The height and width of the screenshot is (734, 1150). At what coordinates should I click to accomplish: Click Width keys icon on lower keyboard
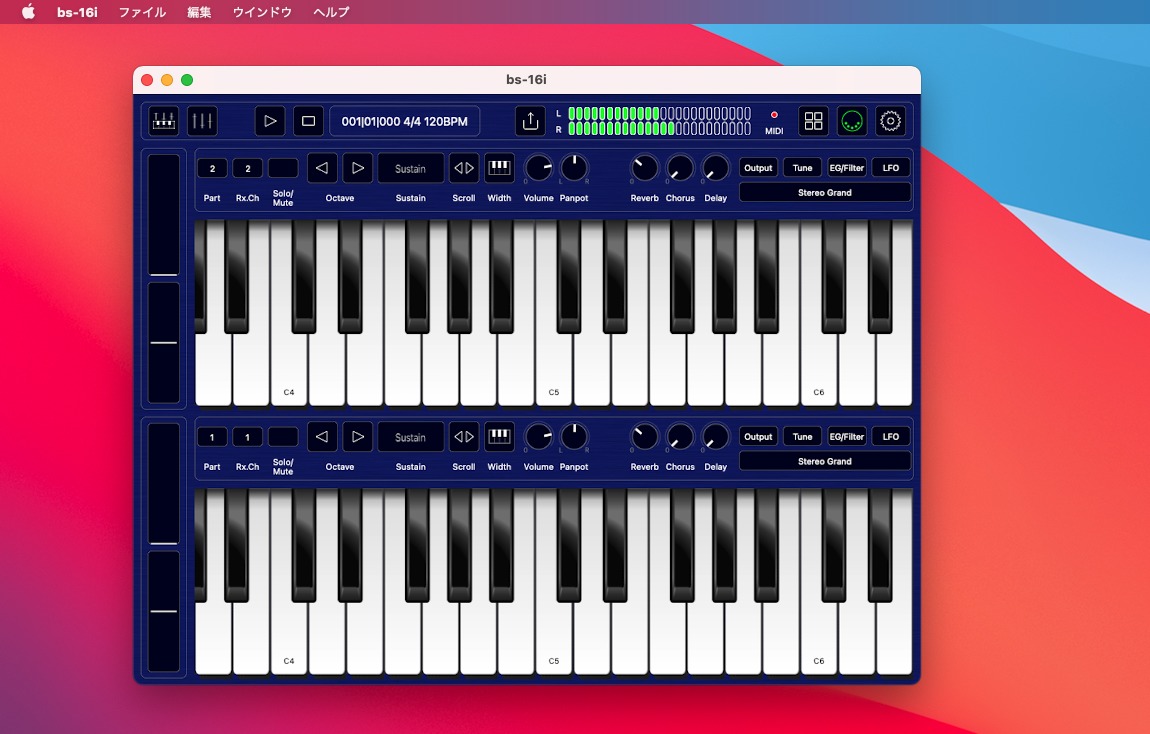[499, 437]
